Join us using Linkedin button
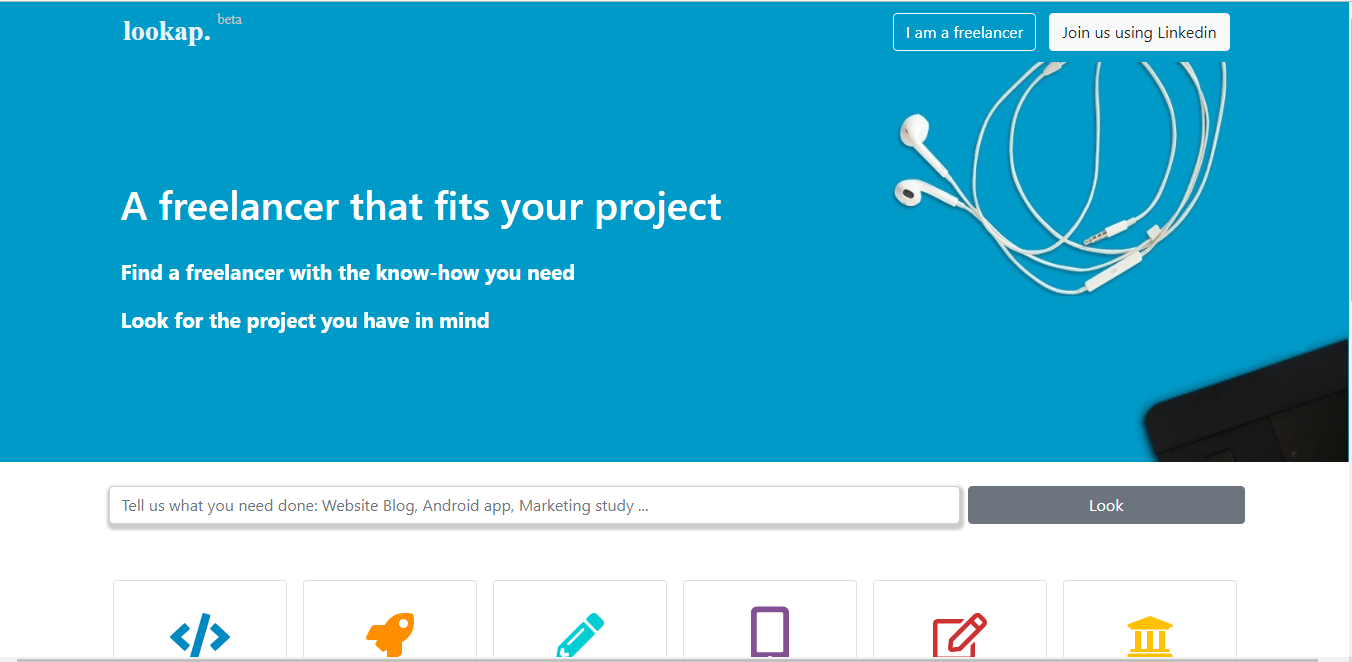Viewport: 1352px width, 662px height. (1139, 32)
